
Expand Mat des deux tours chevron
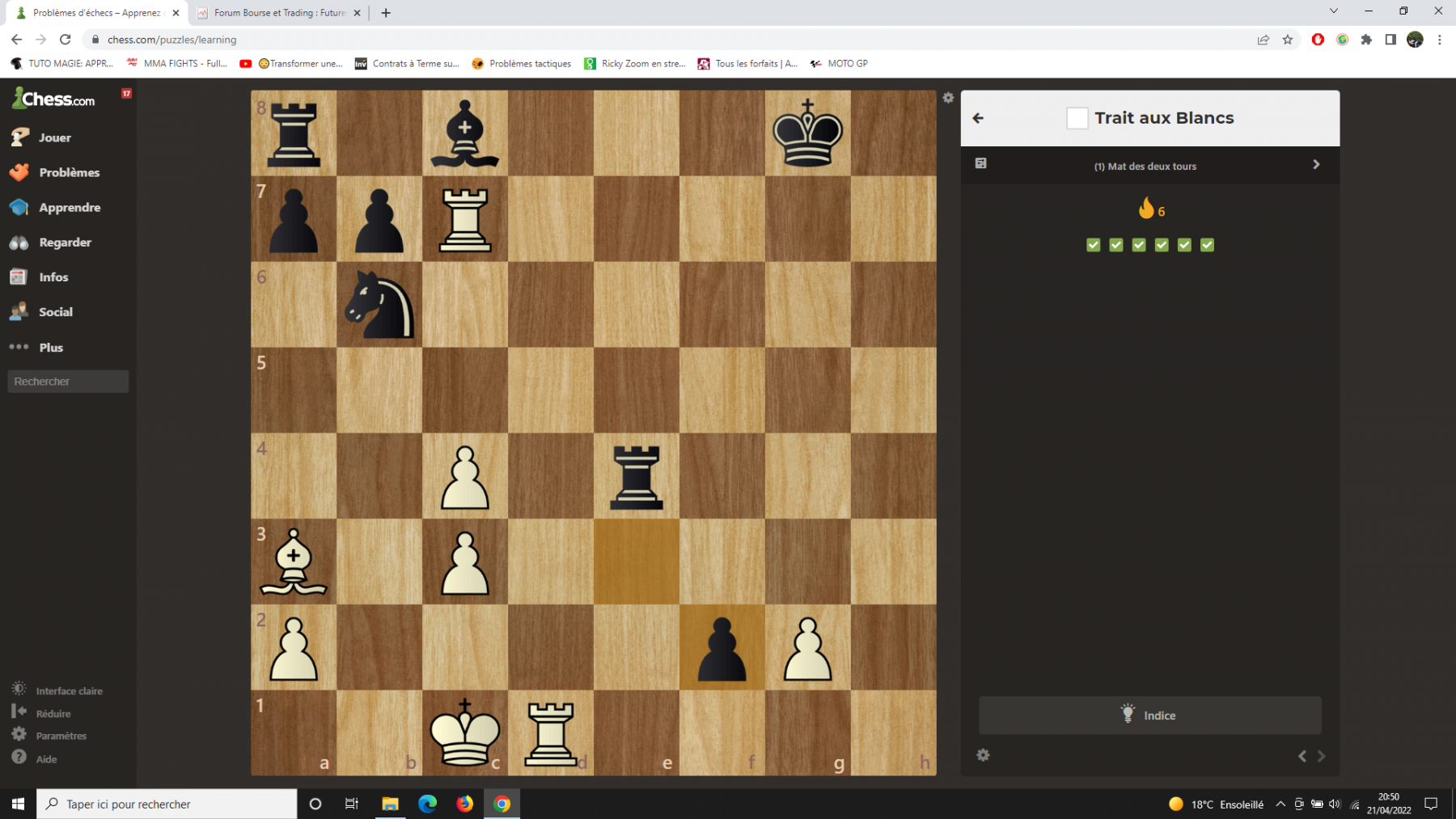point(1316,164)
